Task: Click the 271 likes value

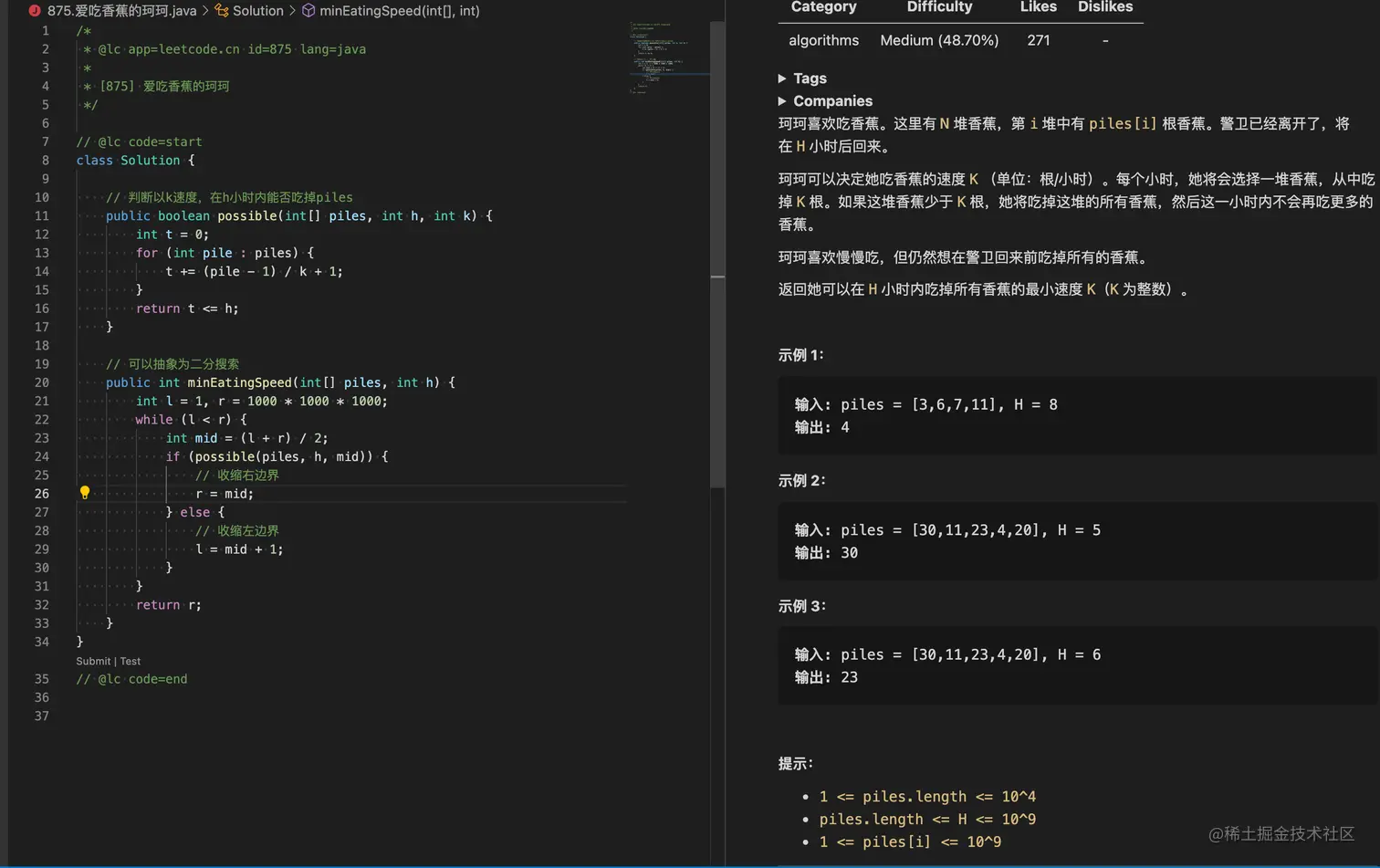Action: (x=1039, y=40)
